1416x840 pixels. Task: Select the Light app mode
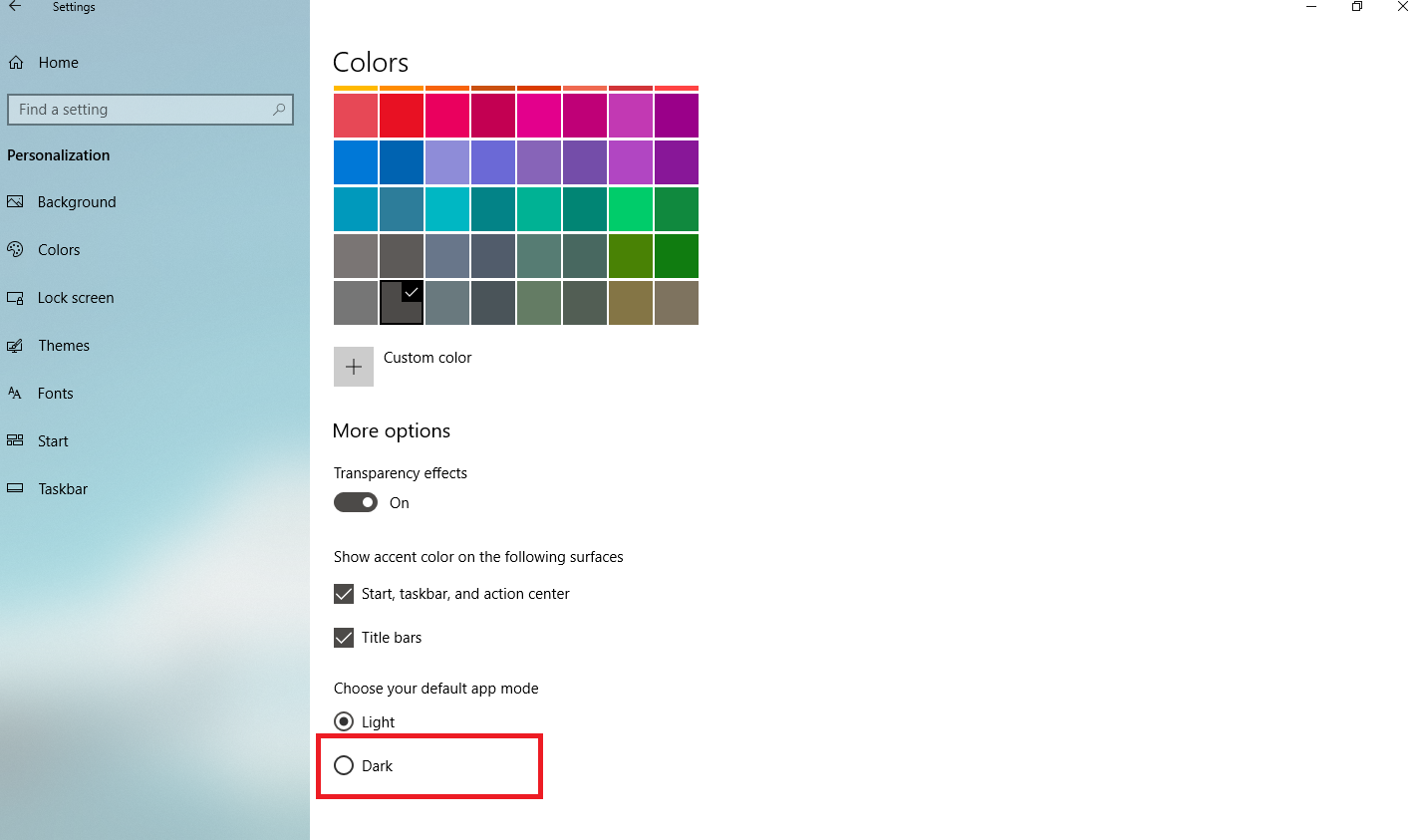pyautogui.click(x=344, y=721)
